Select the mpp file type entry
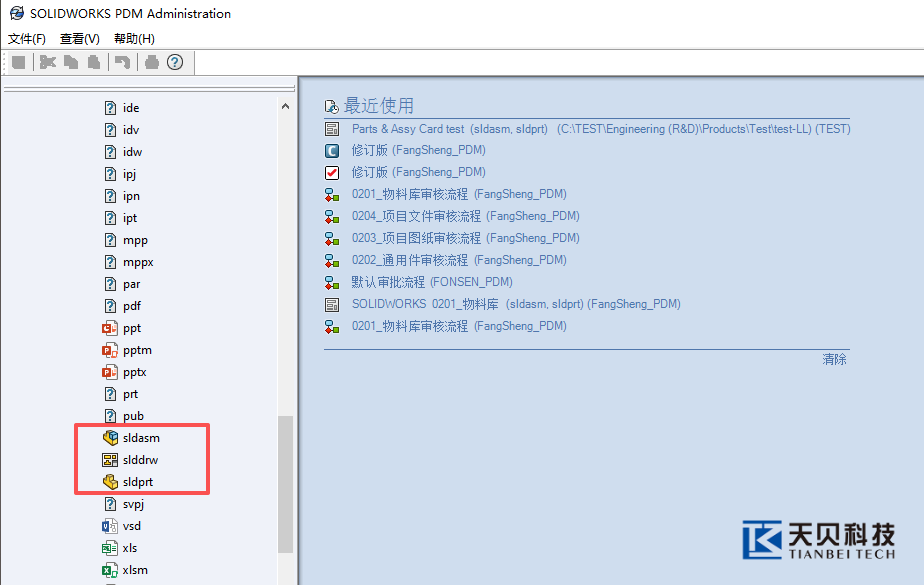 (136, 240)
